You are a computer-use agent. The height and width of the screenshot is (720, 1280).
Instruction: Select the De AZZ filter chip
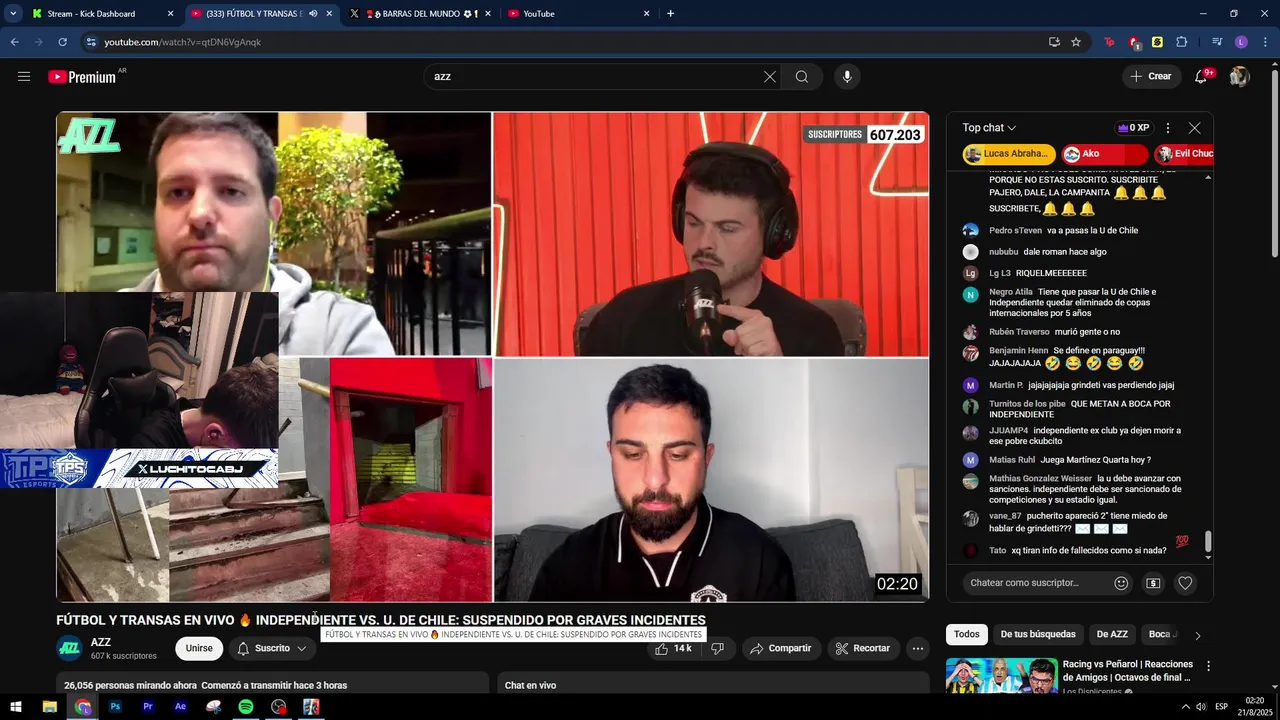click(x=1112, y=635)
